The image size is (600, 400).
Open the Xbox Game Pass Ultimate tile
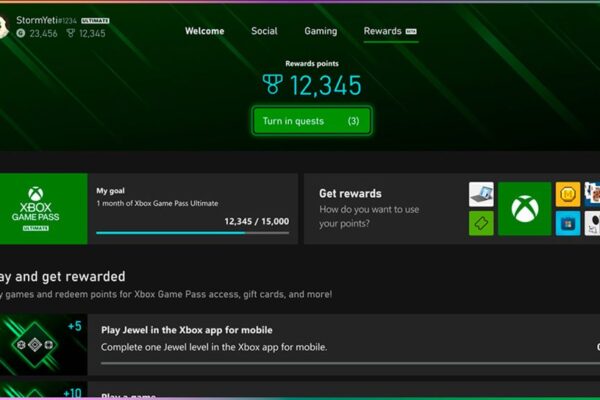(43, 209)
